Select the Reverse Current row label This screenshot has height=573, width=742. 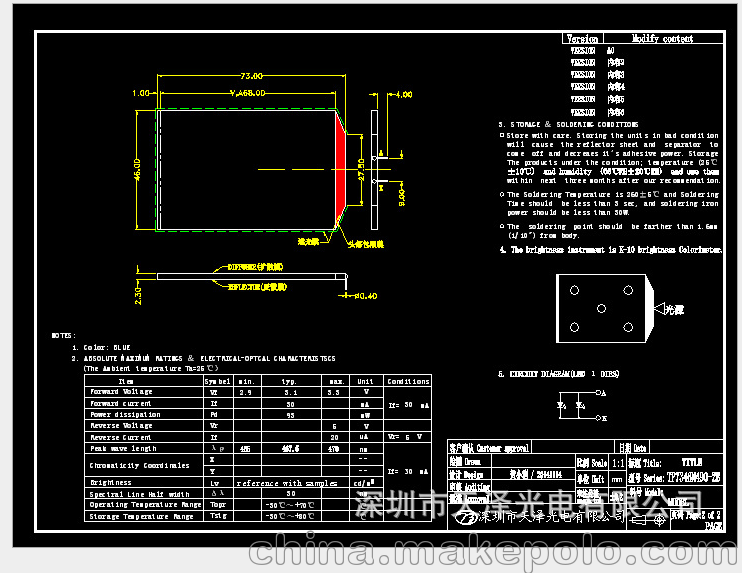tap(121, 438)
